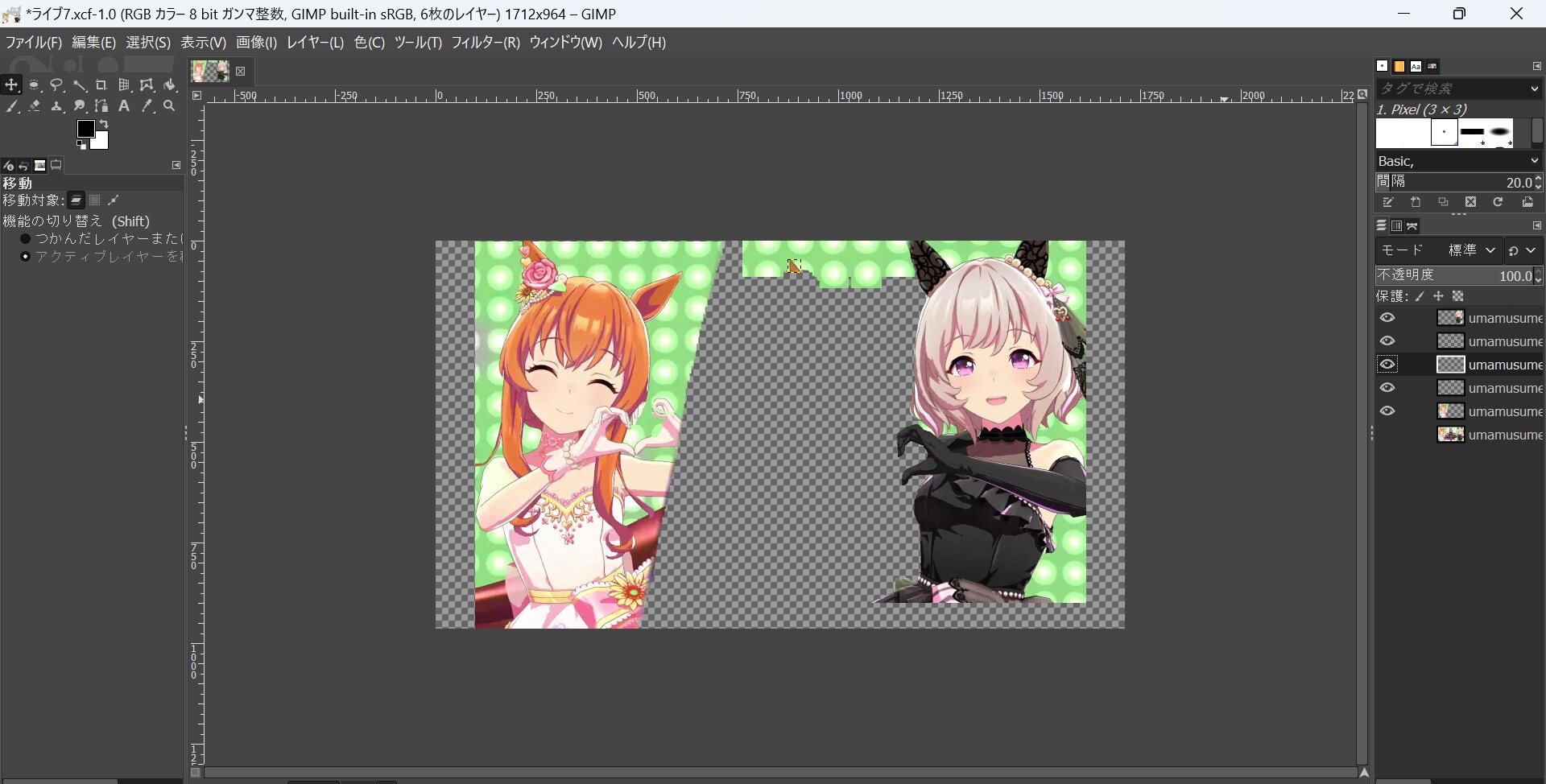Select the Fuzzy Select wand tool
The image size is (1546, 784).
point(79,85)
